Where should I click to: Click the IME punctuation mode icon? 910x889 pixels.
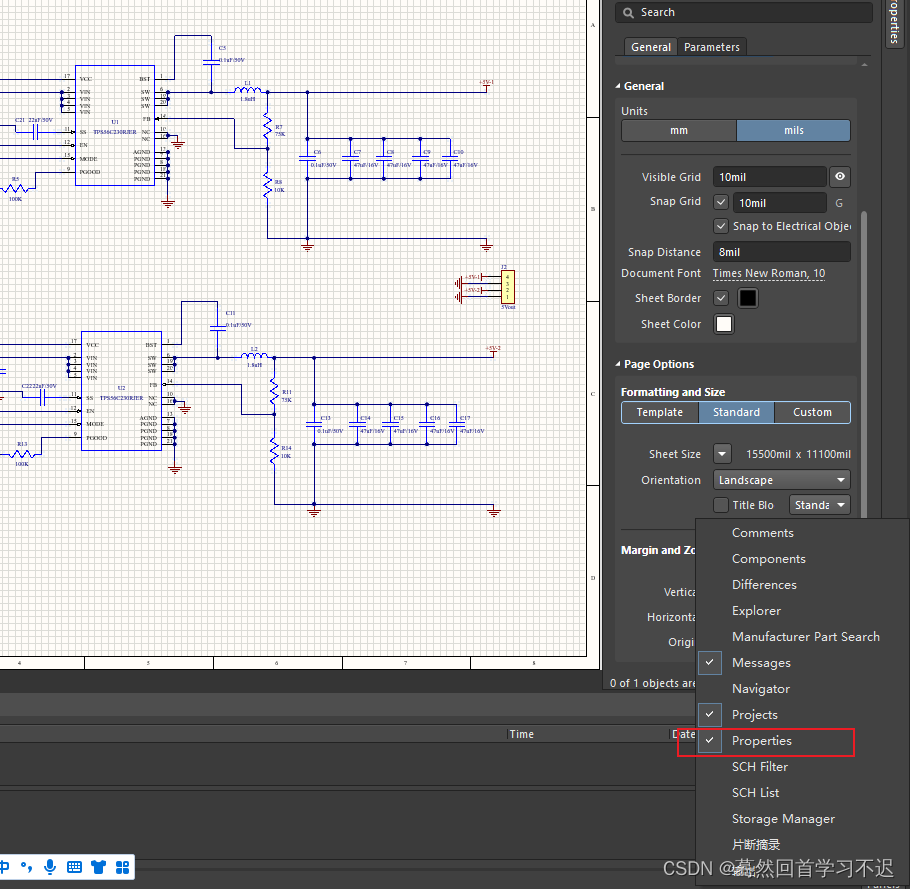click(x=26, y=866)
